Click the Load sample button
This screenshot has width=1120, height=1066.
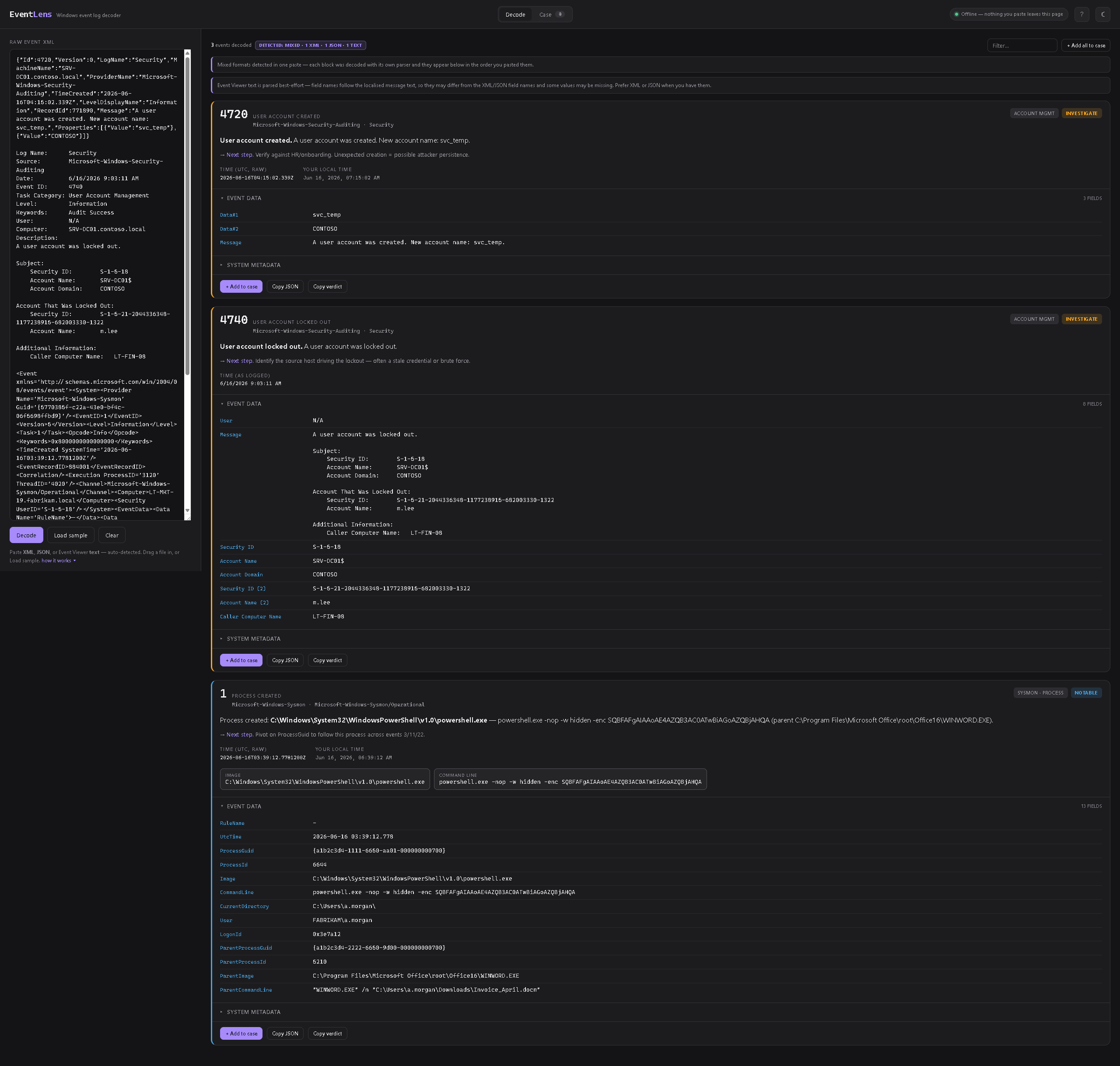pos(70,535)
